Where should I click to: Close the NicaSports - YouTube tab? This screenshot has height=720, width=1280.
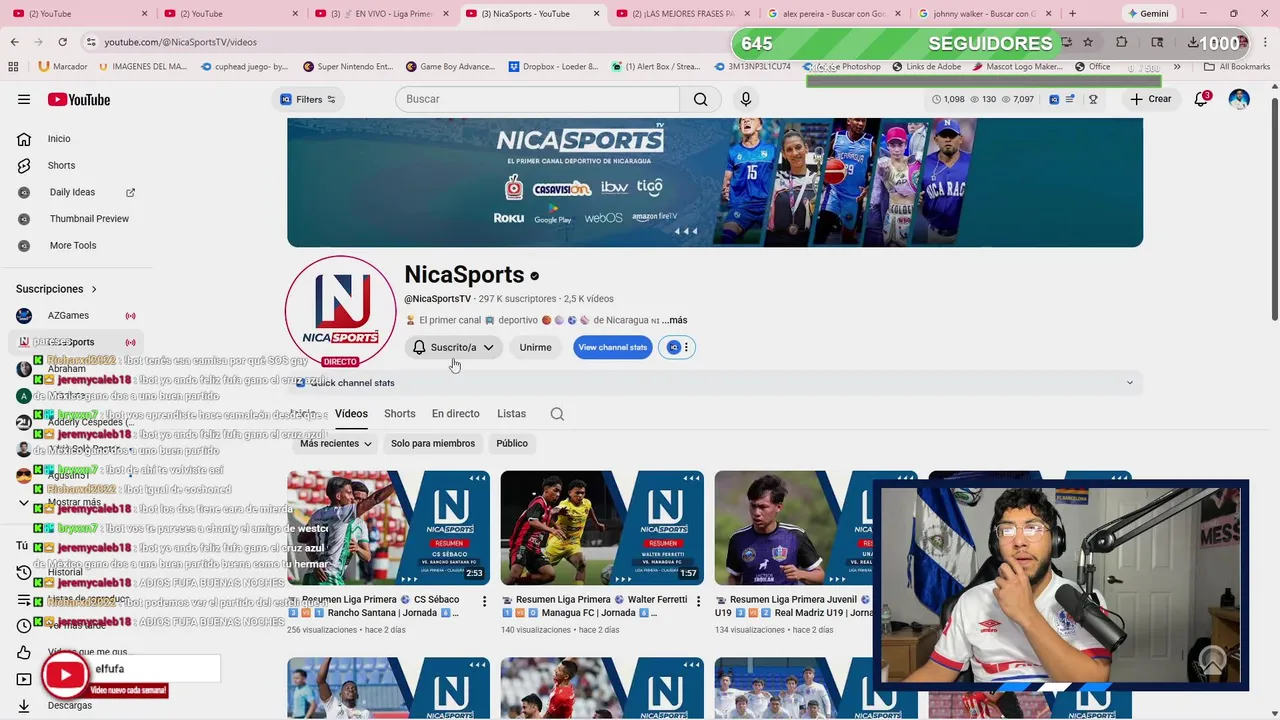click(x=597, y=14)
